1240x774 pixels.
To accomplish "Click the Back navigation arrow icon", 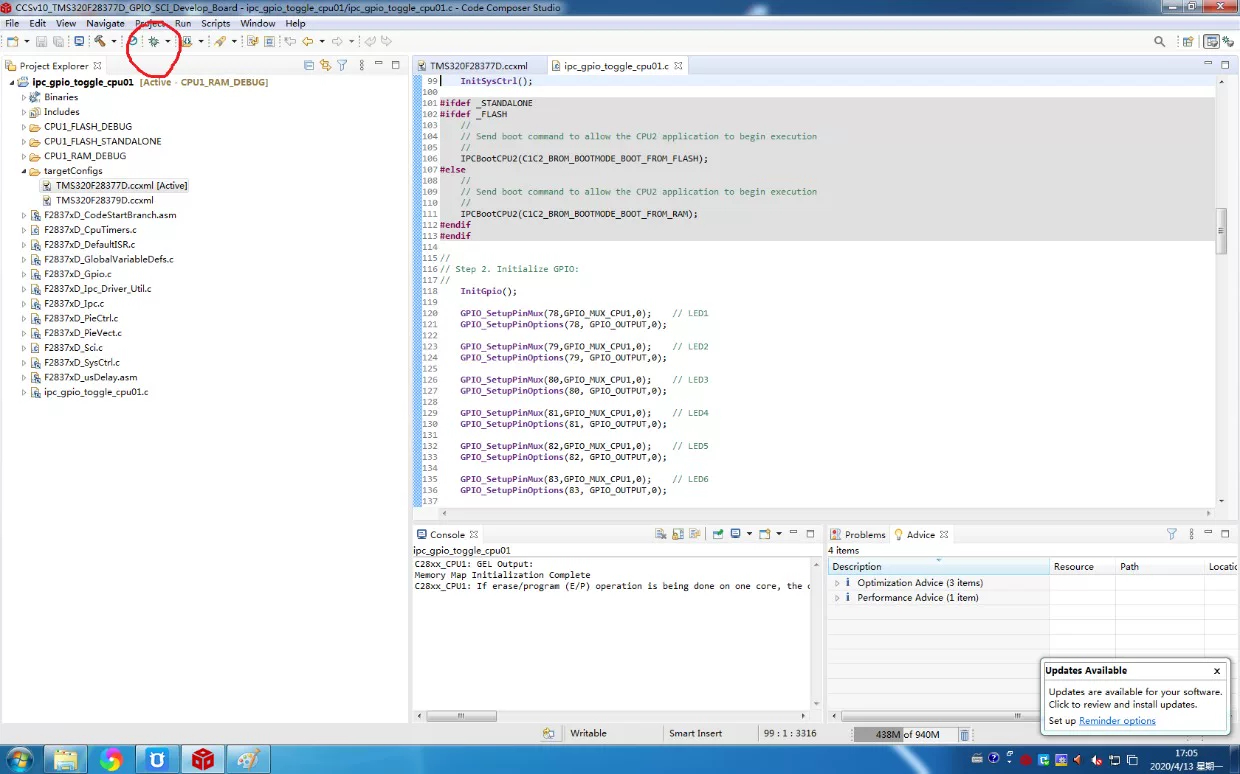I will click(x=307, y=41).
